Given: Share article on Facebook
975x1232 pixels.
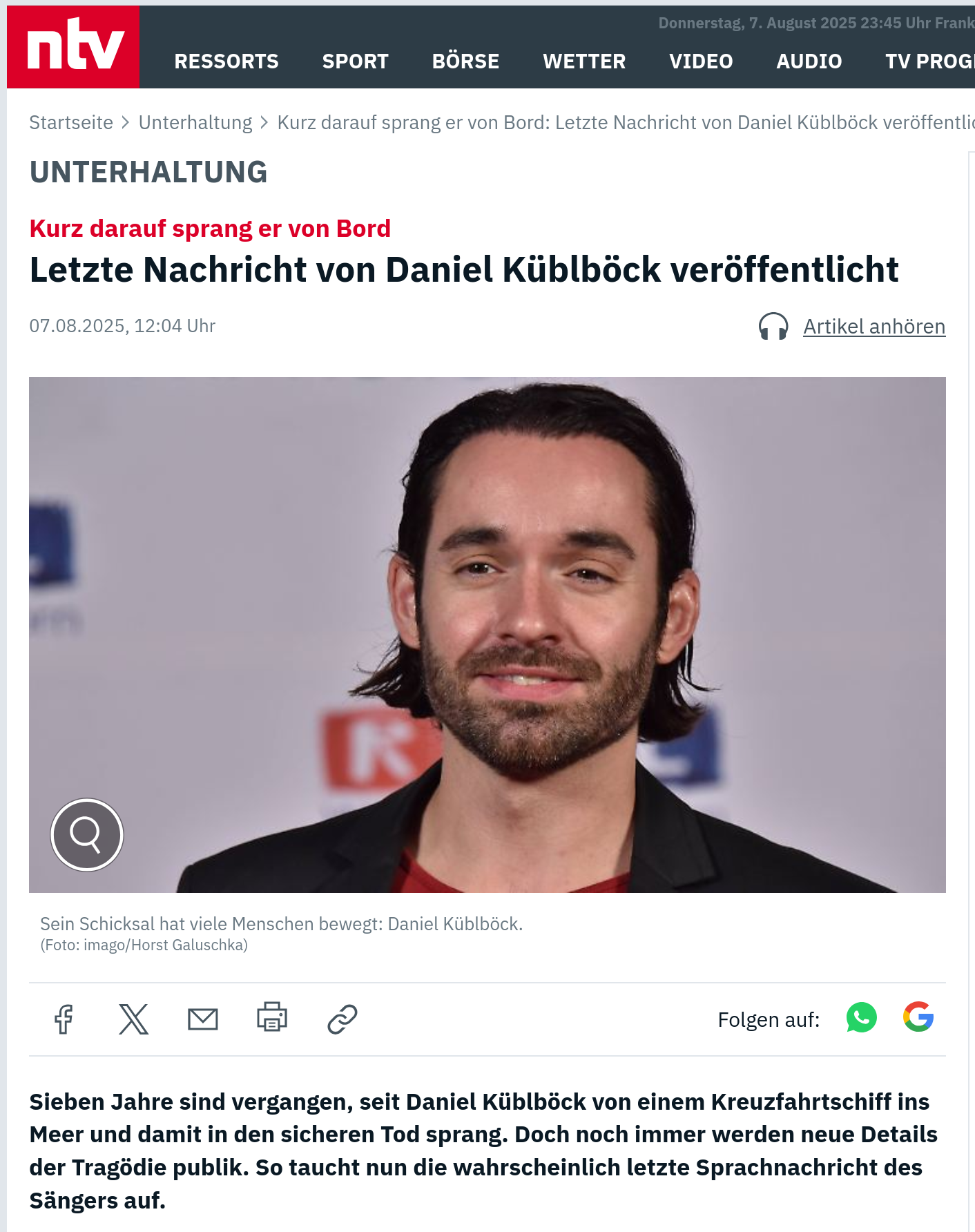Looking at the screenshot, I should pos(64,1019).
